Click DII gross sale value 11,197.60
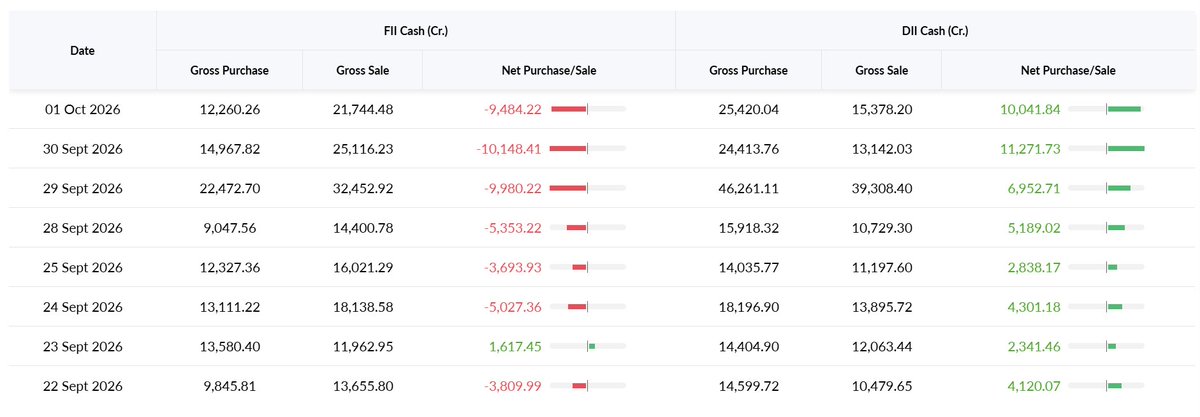1200x417 pixels. click(x=881, y=268)
